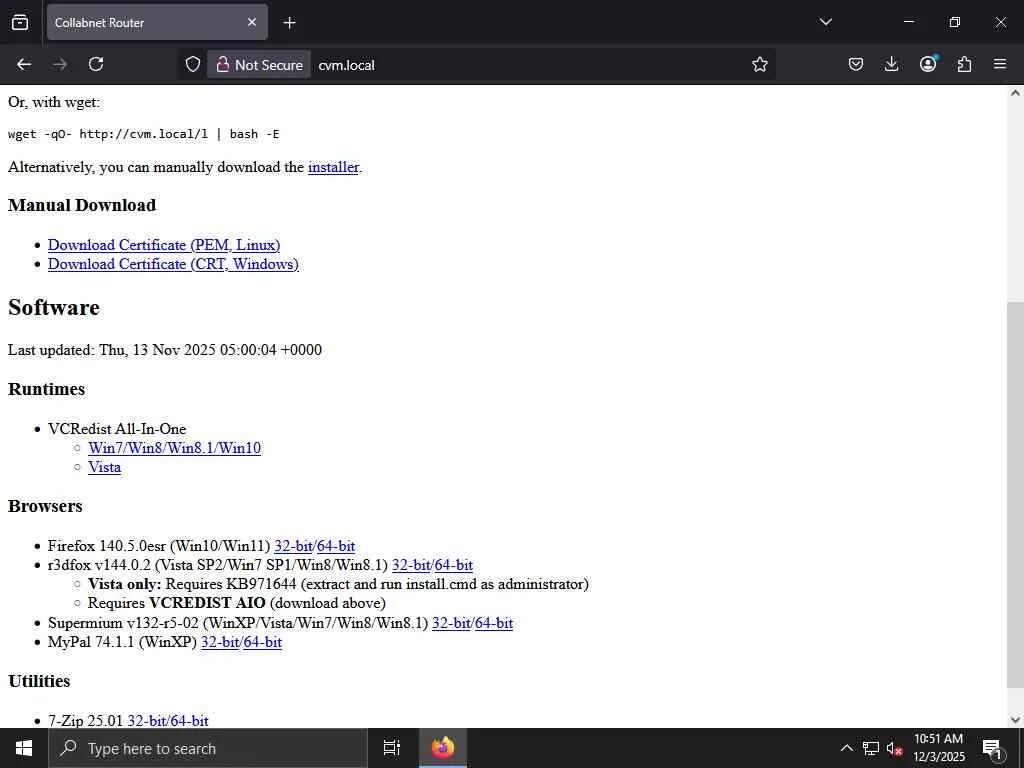Bookmark this page with the star icon
Image resolution: width=1024 pixels, height=768 pixels.
pos(759,64)
